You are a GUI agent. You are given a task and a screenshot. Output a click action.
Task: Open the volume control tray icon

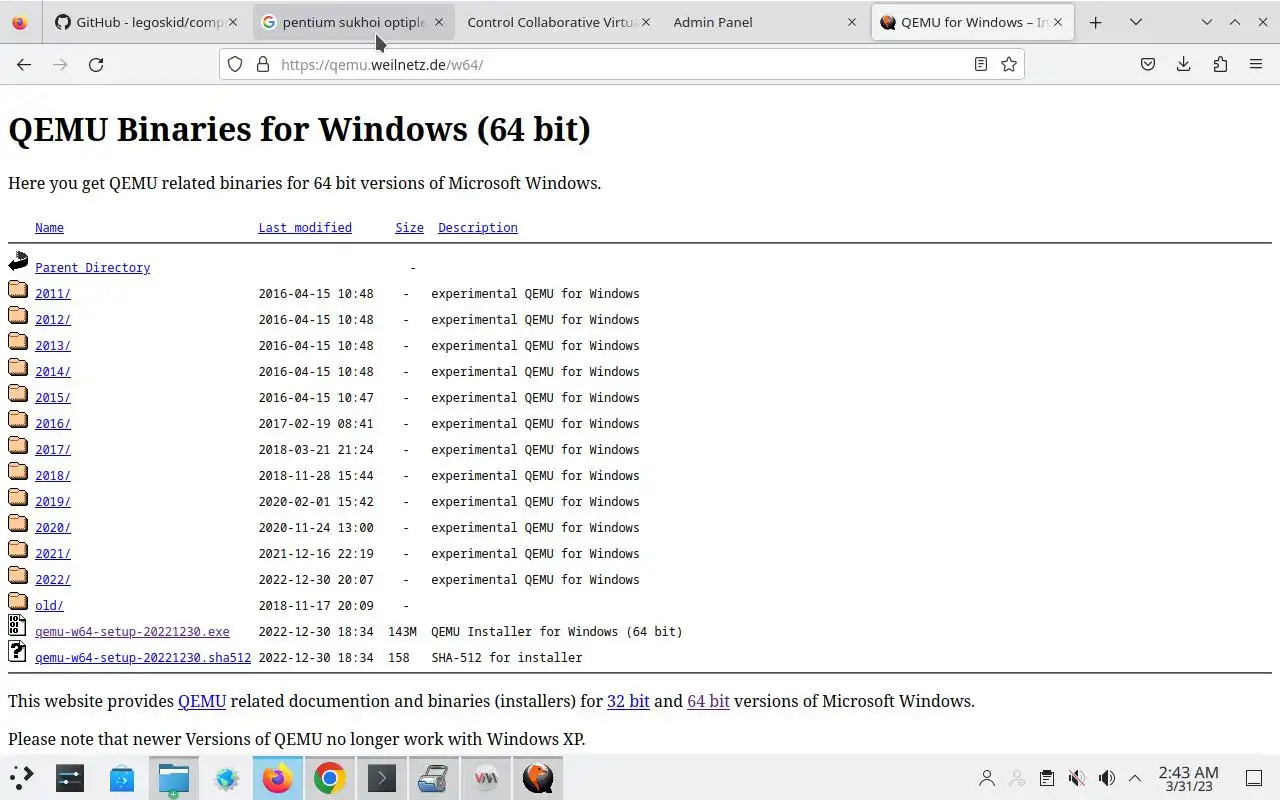click(x=1106, y=778)
